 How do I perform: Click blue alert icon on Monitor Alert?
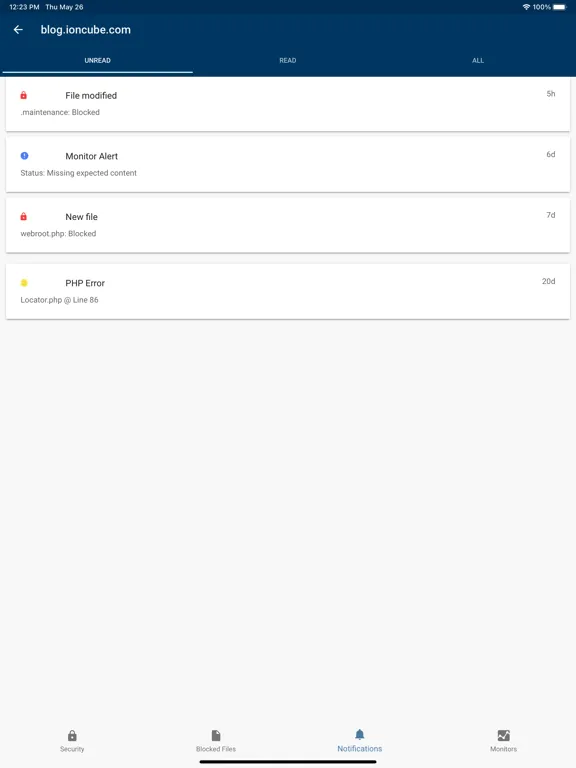pos(24,156)
